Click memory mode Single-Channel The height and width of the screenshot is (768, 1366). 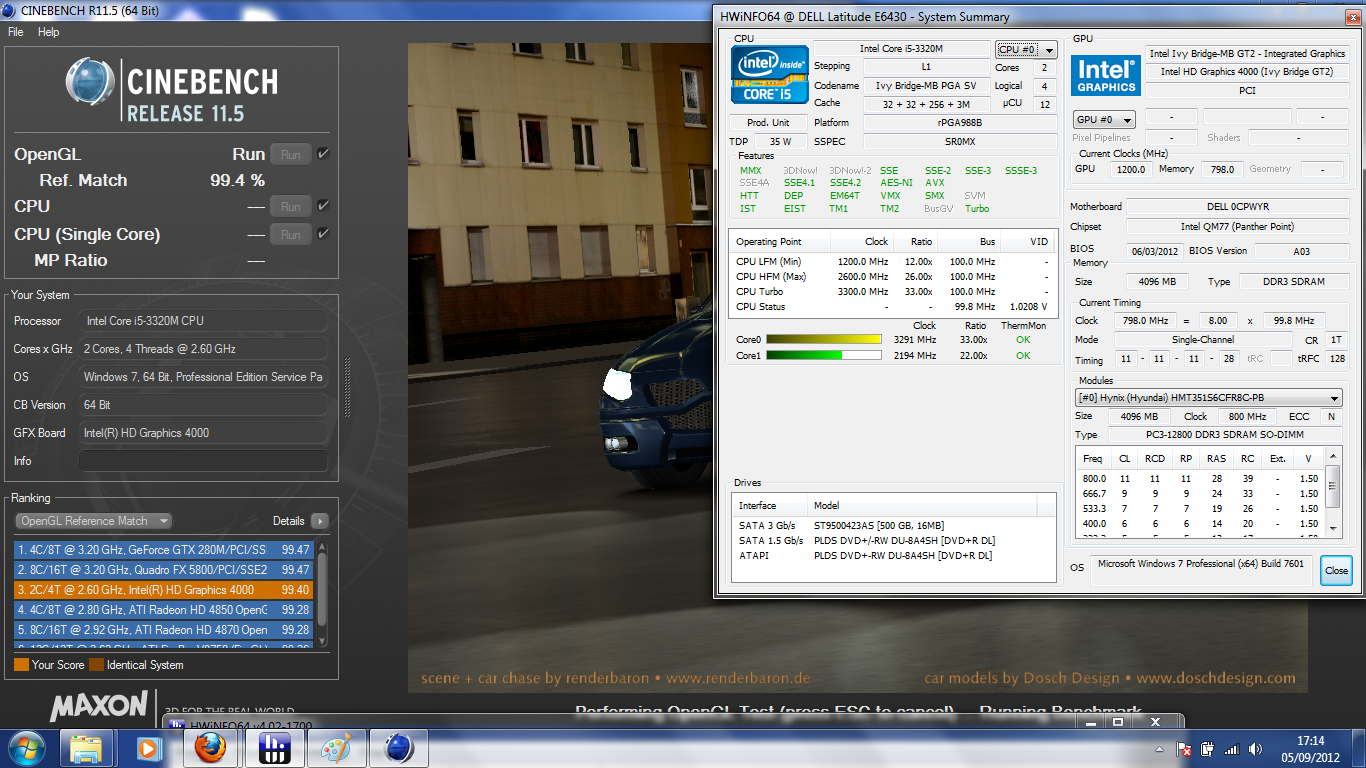point(1203,340)
